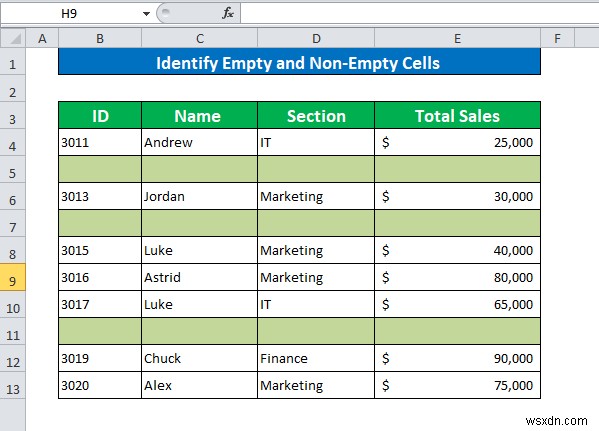Viewport: 599px width, 431px height.
Task: Open the Name Box dropdown arrow
Action: 146,14
